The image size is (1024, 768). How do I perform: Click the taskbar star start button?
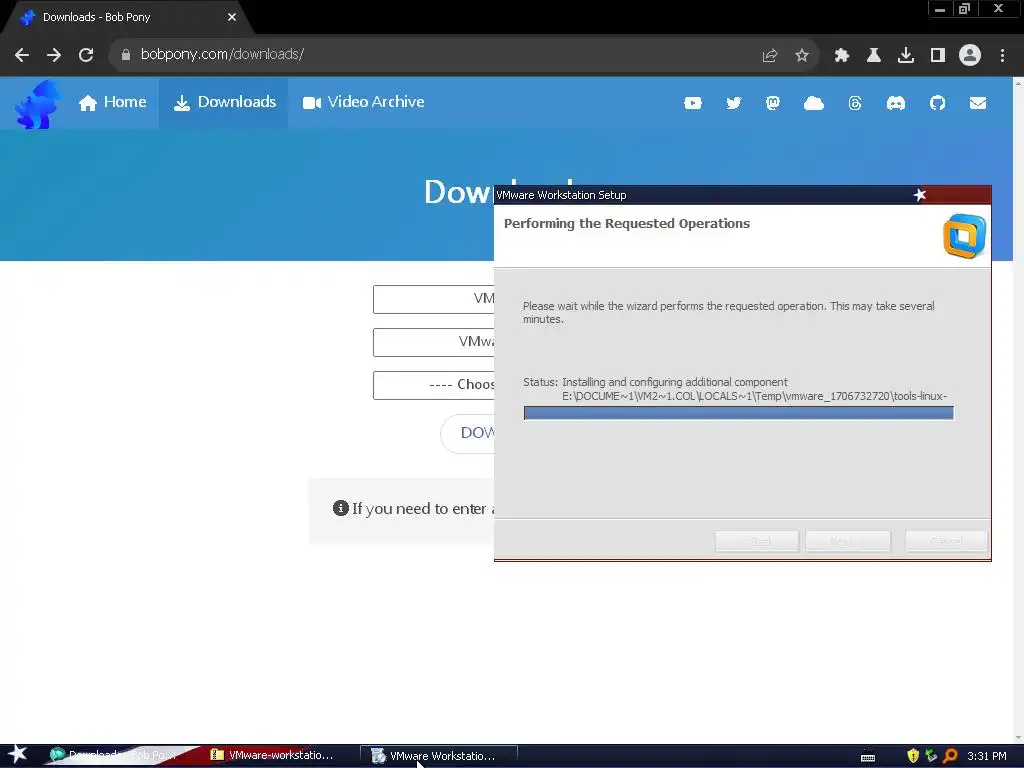[18, 755]
